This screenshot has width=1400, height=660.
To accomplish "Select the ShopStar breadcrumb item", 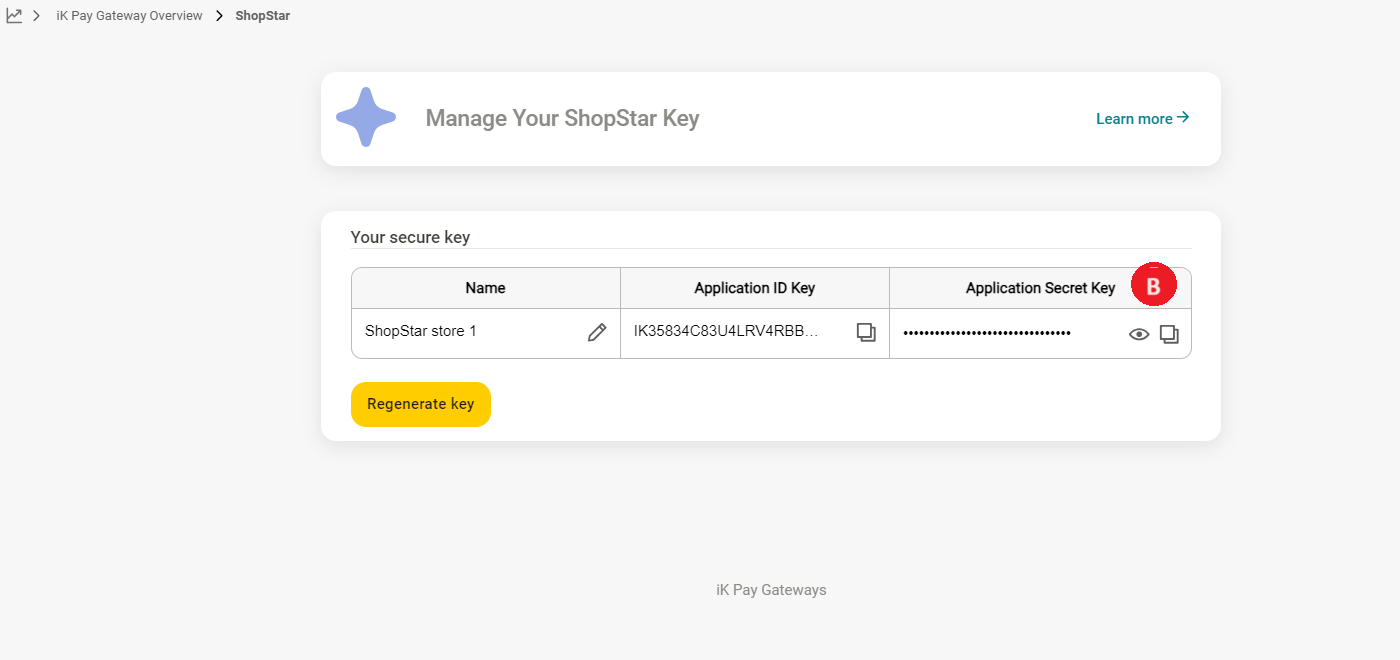I will tap(263, 16).
